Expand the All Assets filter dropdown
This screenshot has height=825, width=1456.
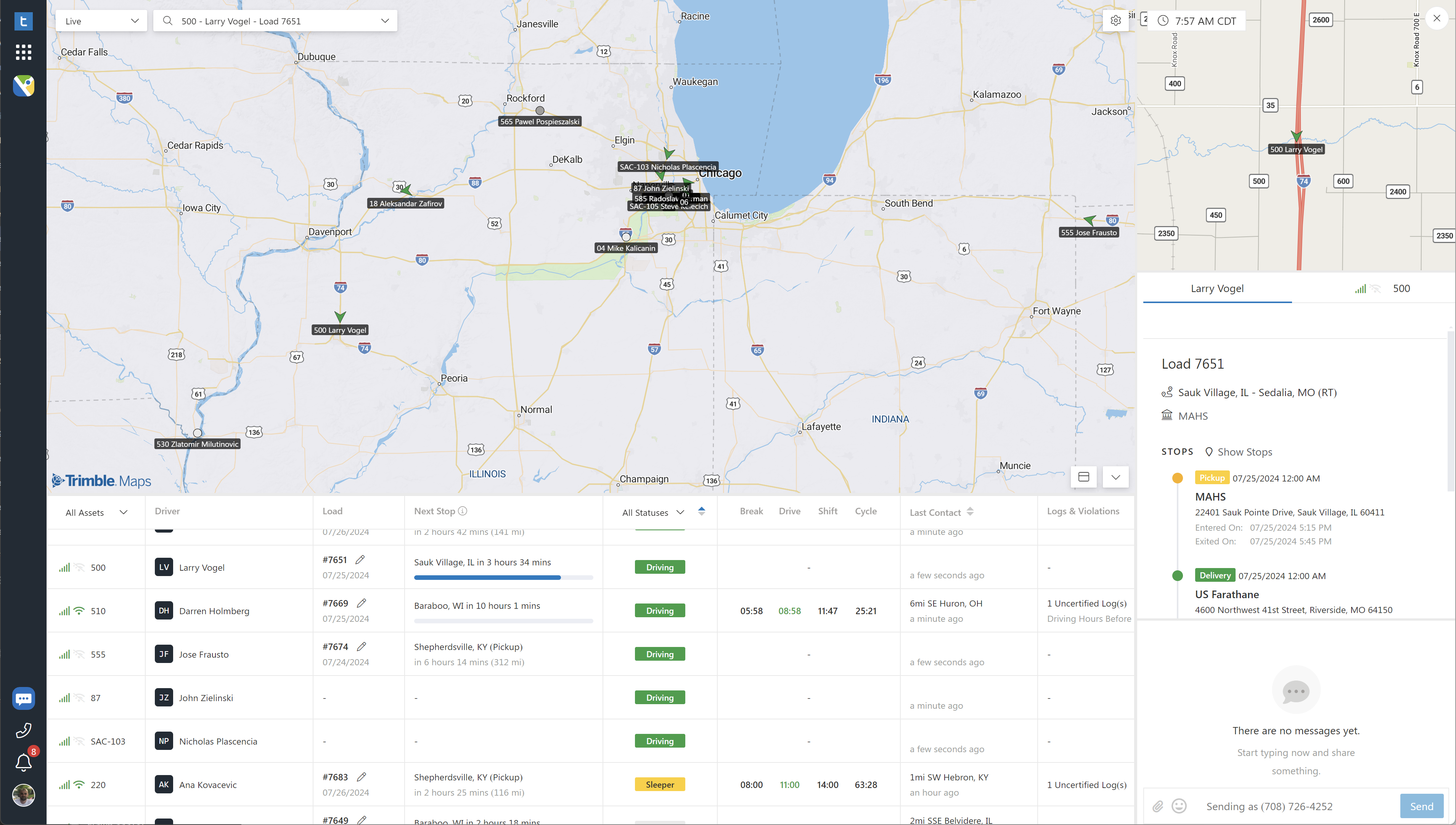click(x=96, y=513)
